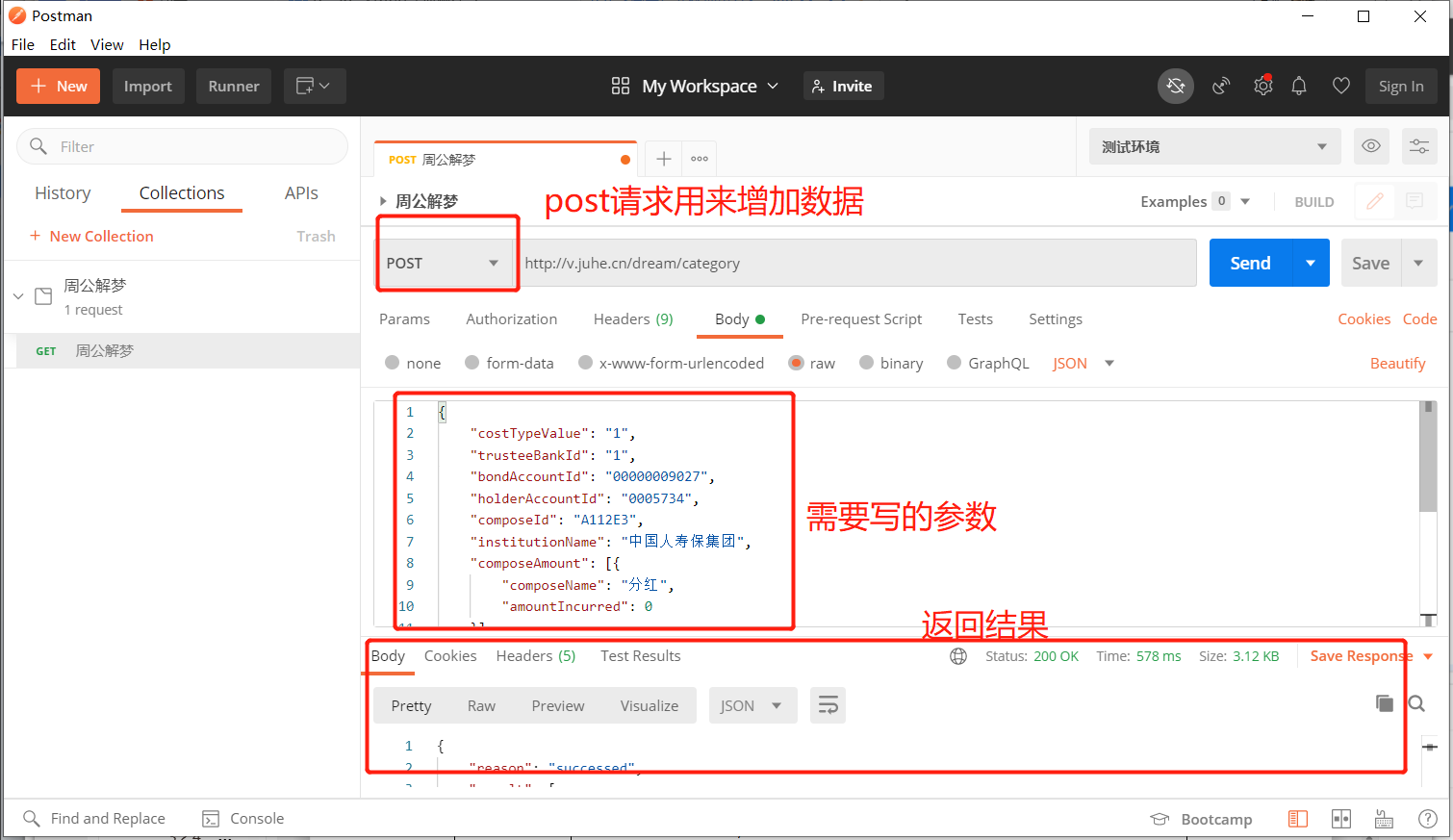Viewport: 1453px width, 840px height.
Task: Open the Runner
Action: [x=234, y=86]
